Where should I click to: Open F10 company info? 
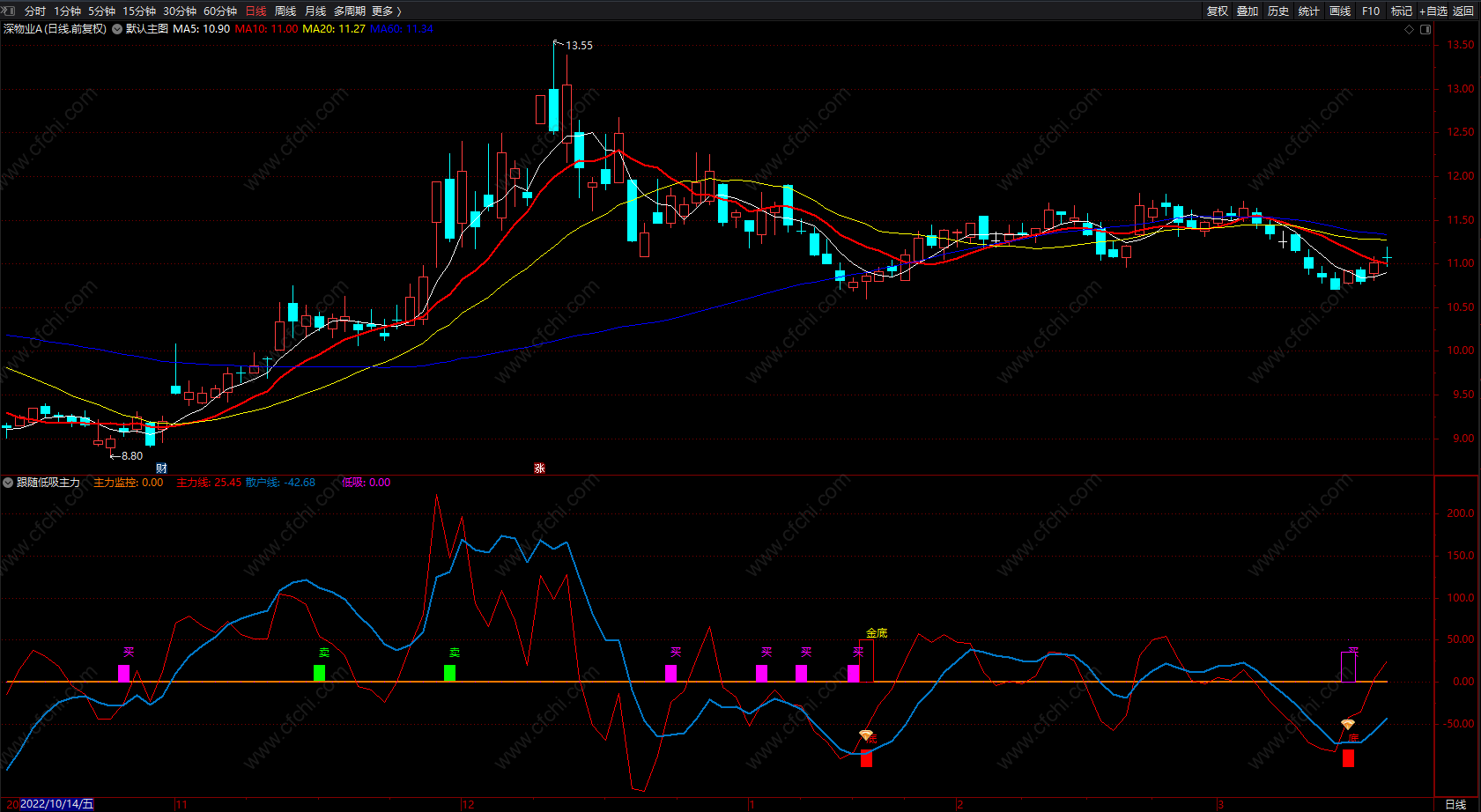1371,11
